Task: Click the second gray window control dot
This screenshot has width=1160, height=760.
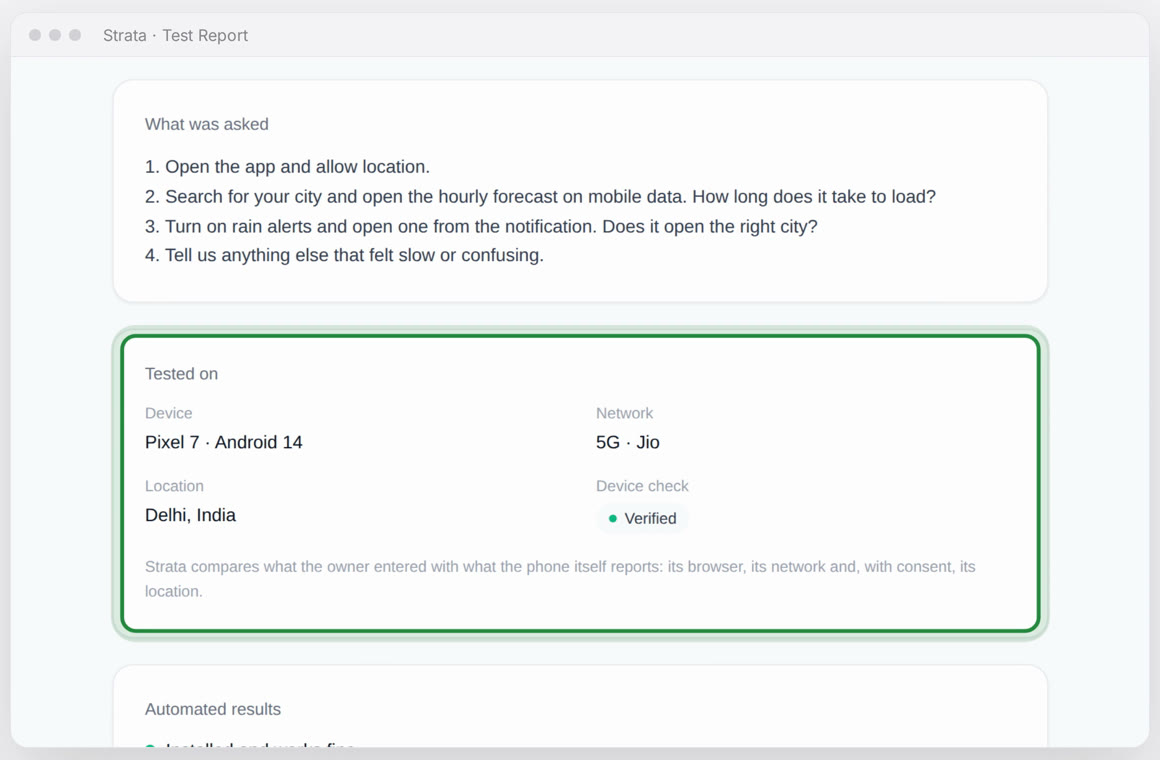Action: tap(55, 35)
